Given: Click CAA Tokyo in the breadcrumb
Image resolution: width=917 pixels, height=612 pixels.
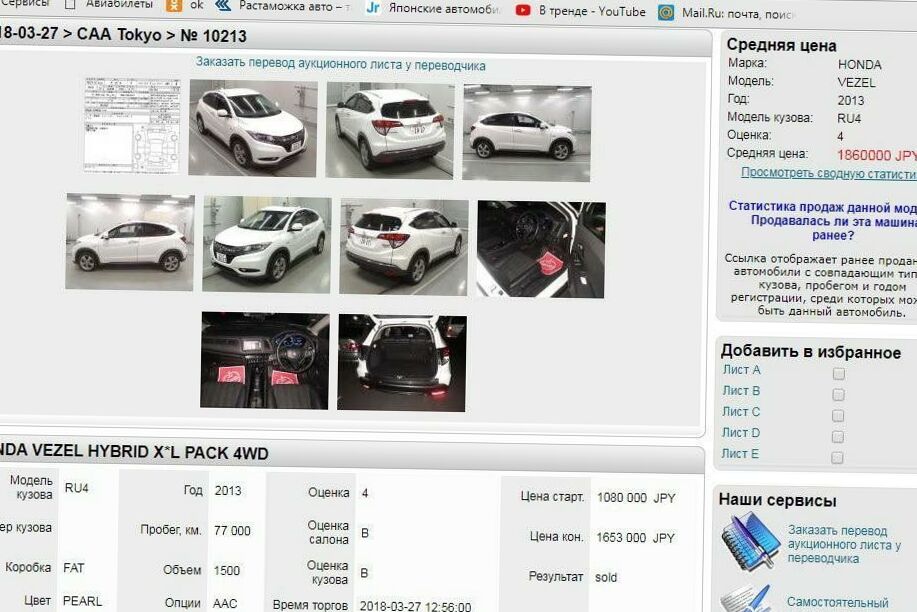Looking at the screenshot, I should pos(119,34).
